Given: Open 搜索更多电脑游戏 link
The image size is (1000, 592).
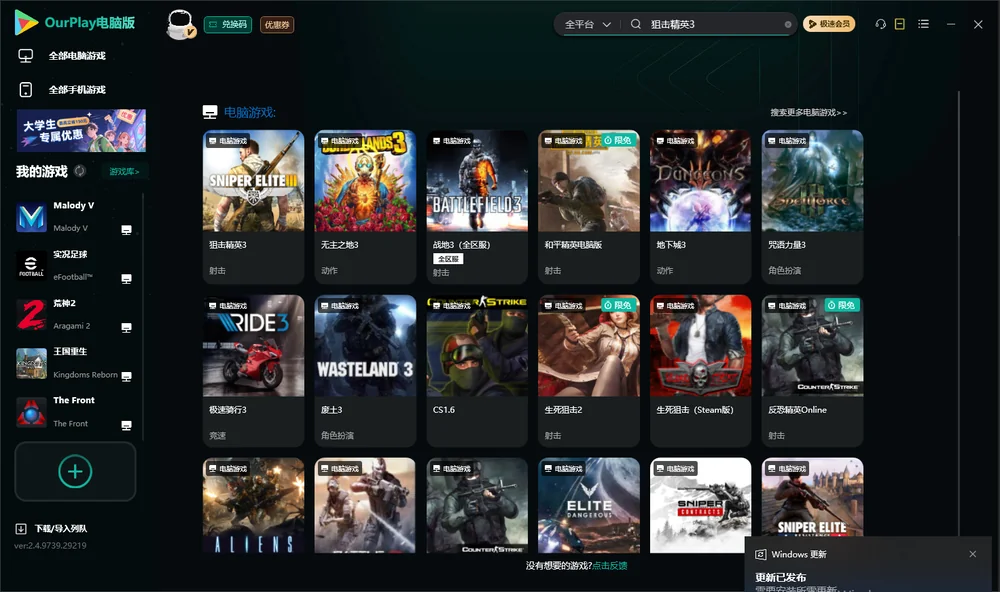Looking at the screenshot, I should (x=808, y=112).
